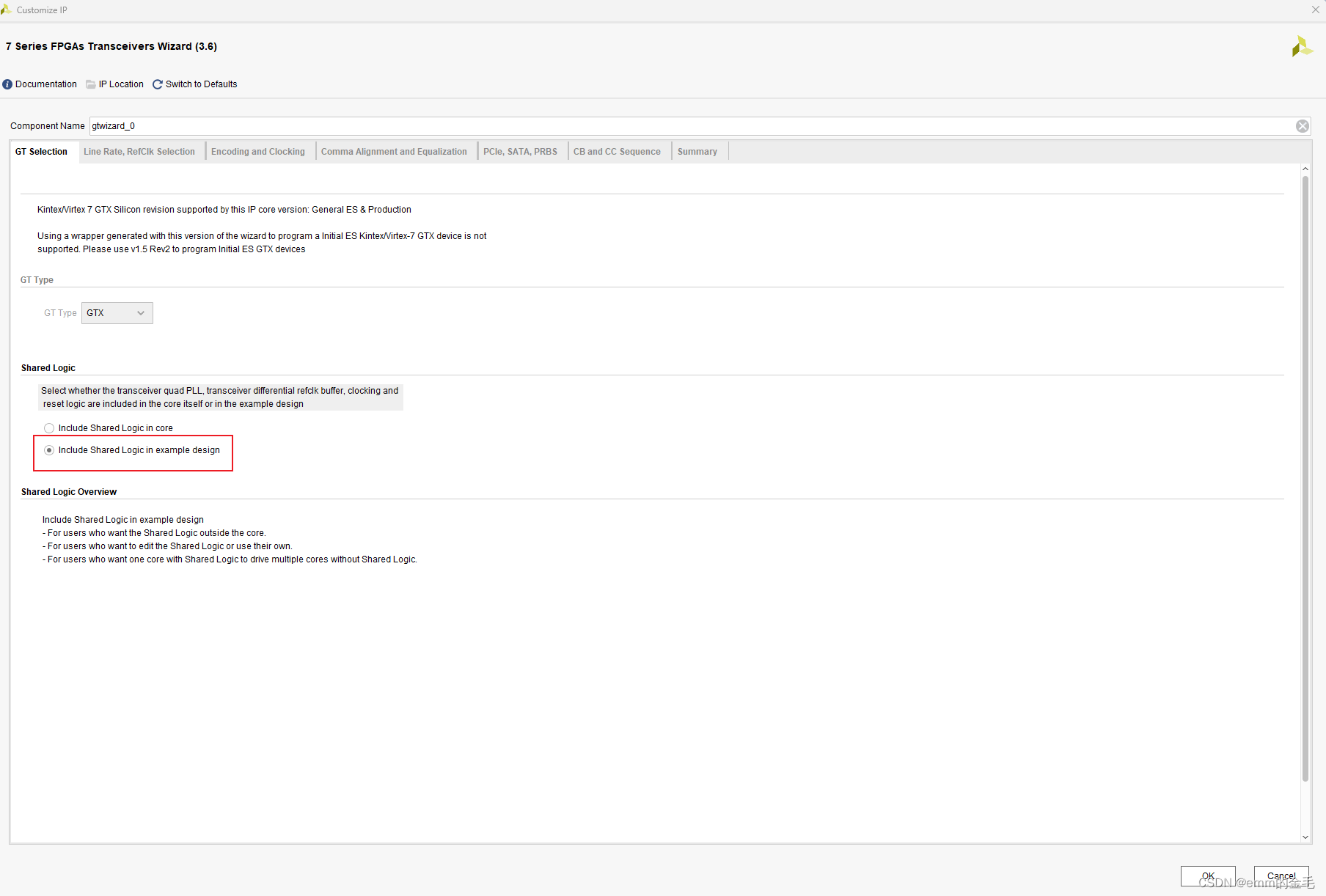Click the Shared Logic section heading
This screenshot has width=1326, height=896.
pos(48,368)
